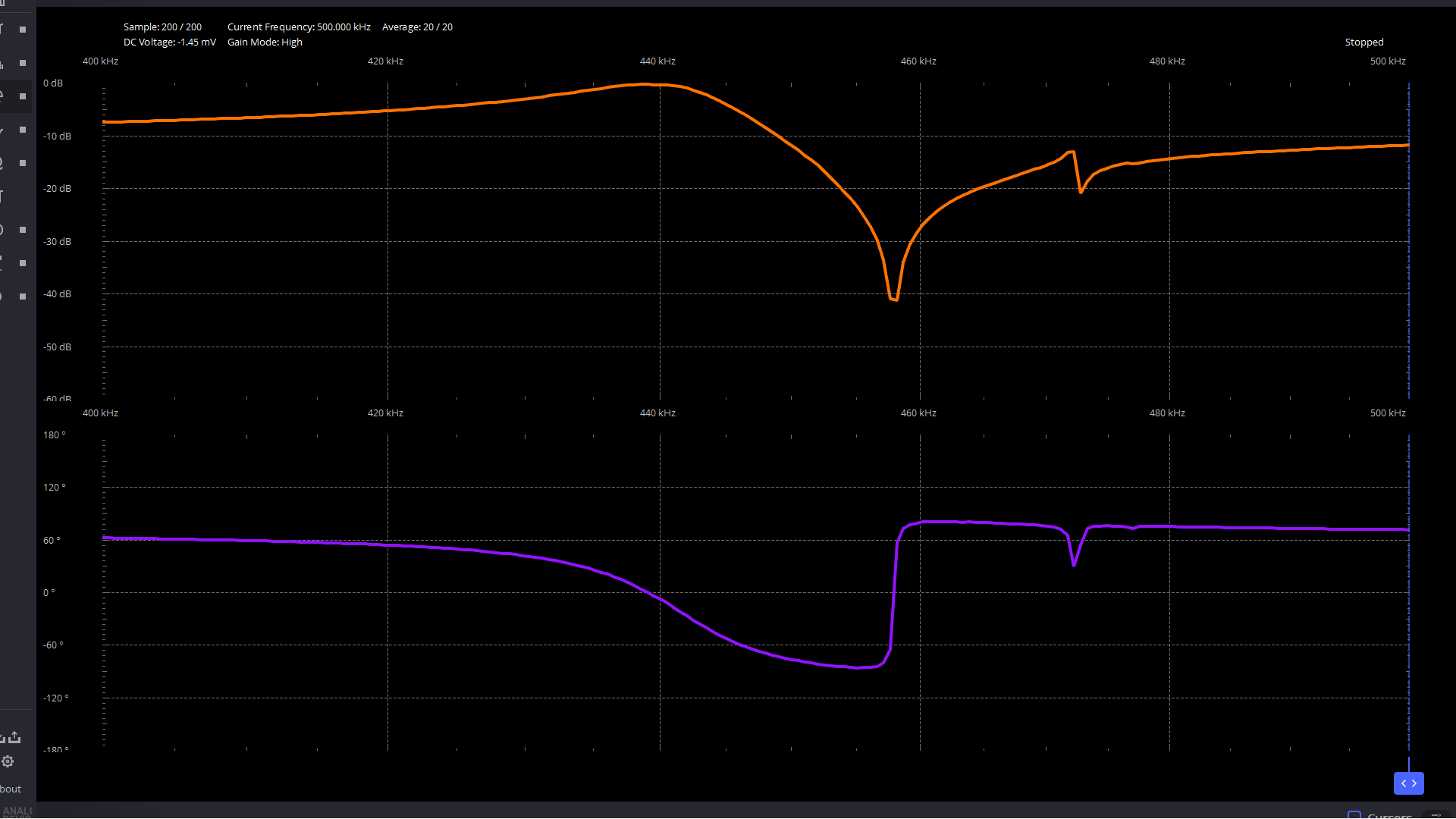Screen dimensions: 1456x819
Task: Open cursor settings button next to Cursors
Action: (x=1436, y=815)
